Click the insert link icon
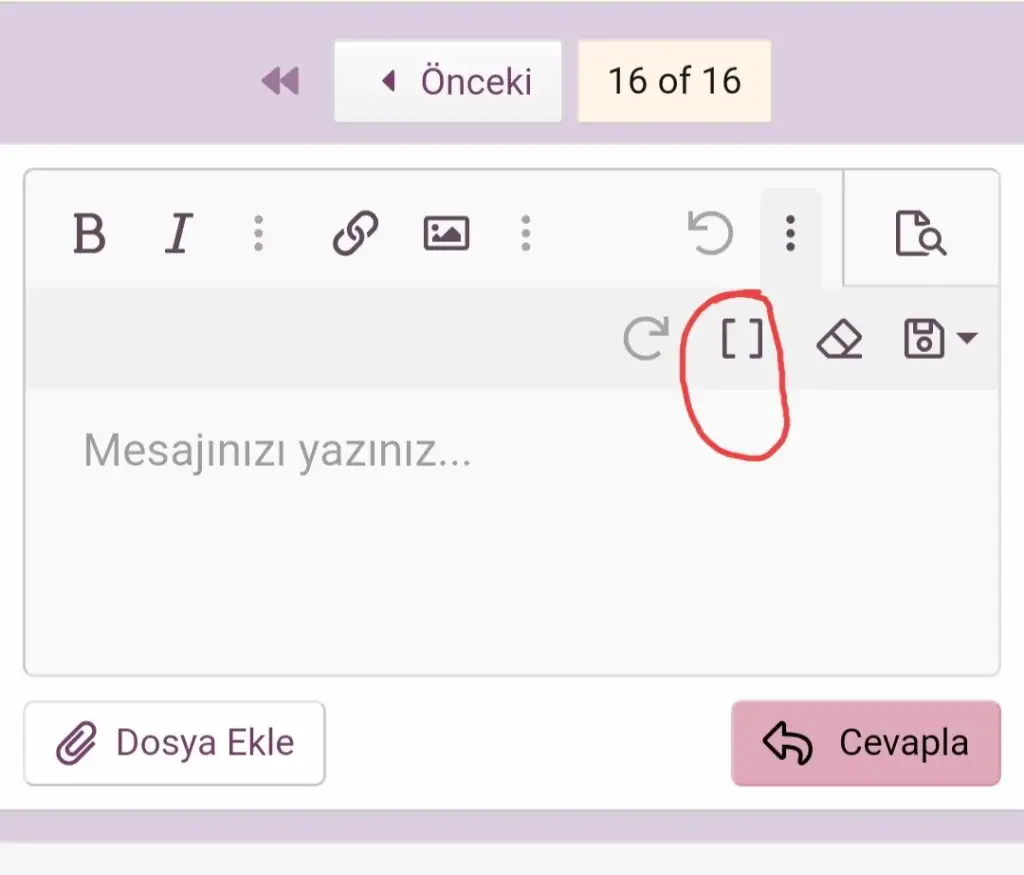Screen dimensions: 1024x875 (x=355, y=234)
